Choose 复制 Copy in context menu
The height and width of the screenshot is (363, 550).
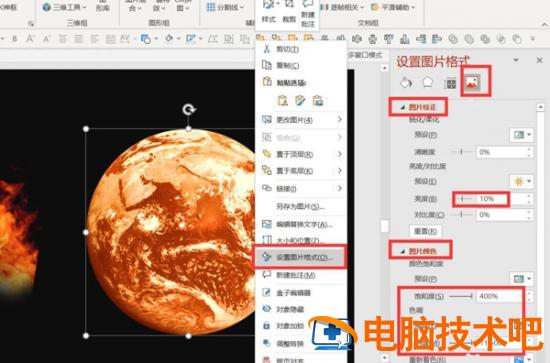[301, 65]
